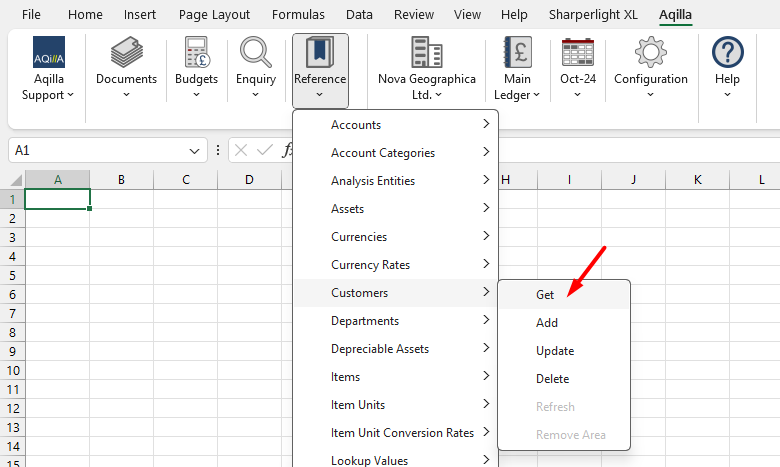The width and height of the screenshot is (780, 467).
Task: Select Update in the Customers submenu
Action: 555,351
